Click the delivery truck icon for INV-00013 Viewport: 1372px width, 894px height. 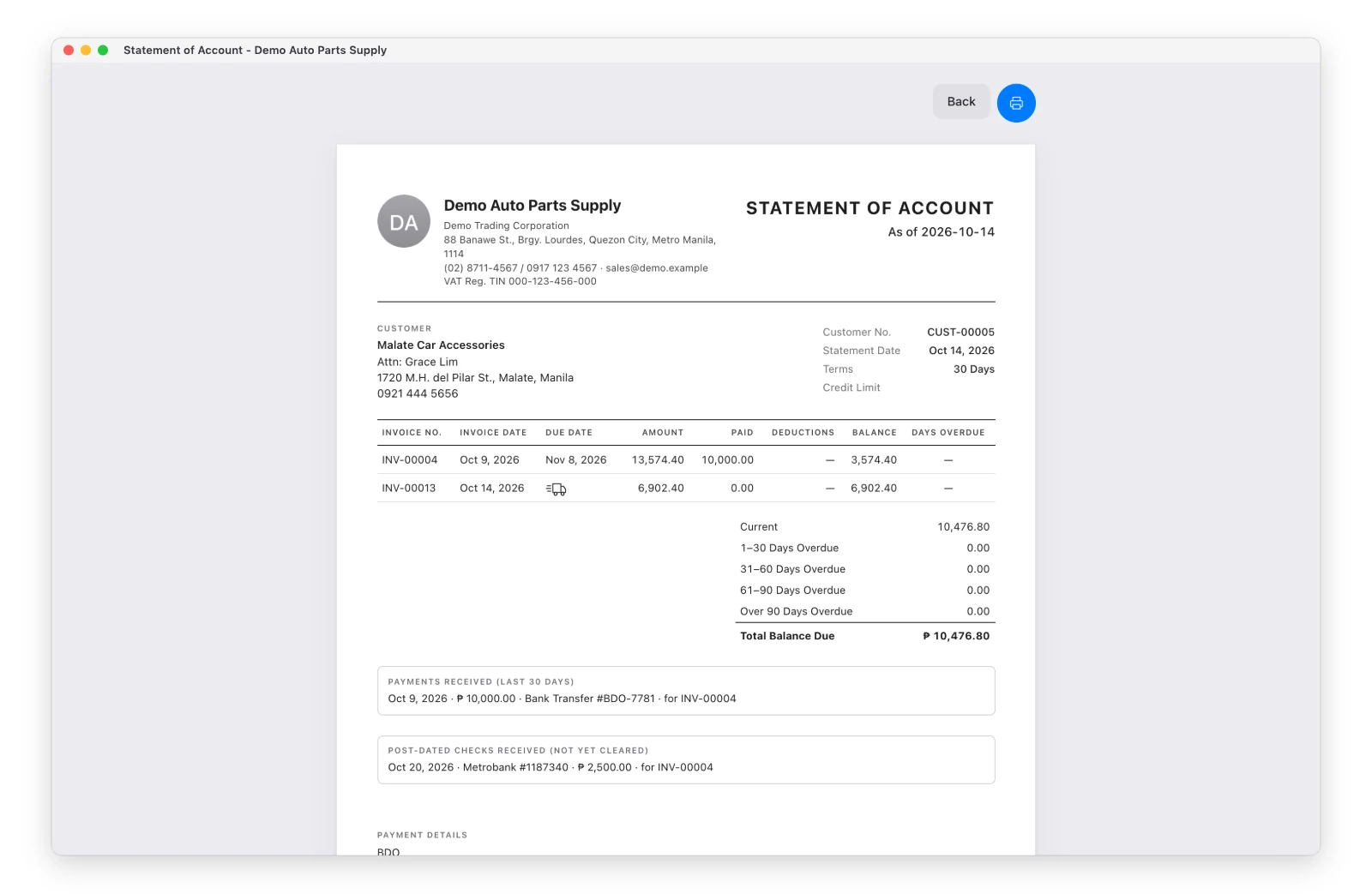pyautogui.click(x=556, y=489)
